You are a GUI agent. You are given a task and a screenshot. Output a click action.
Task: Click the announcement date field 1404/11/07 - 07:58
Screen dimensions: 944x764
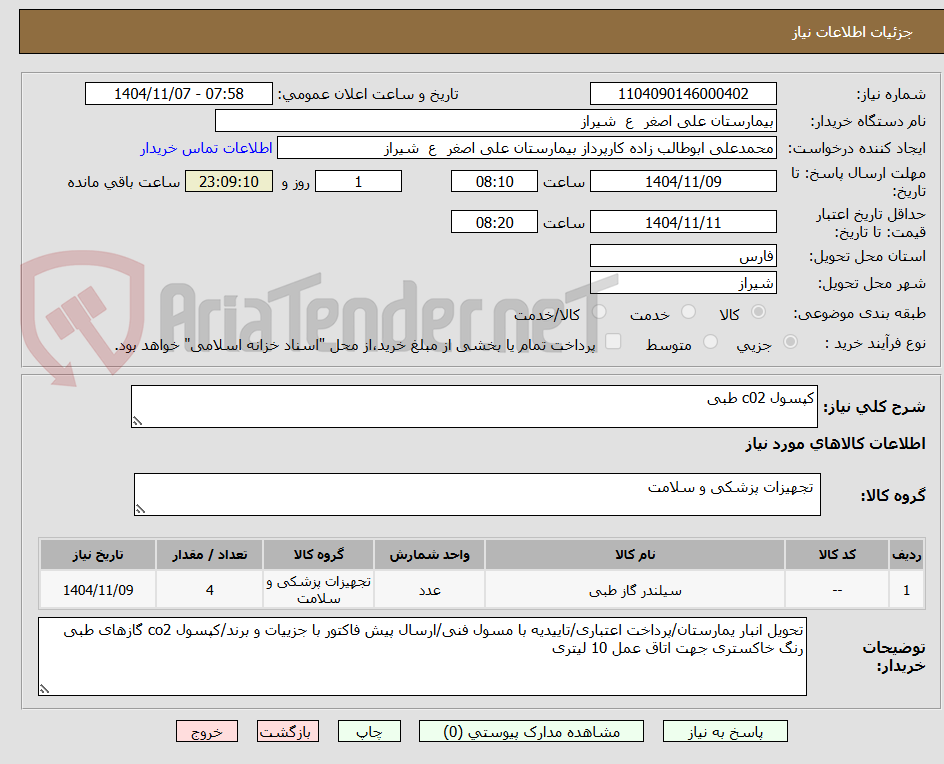click(179, 94)
